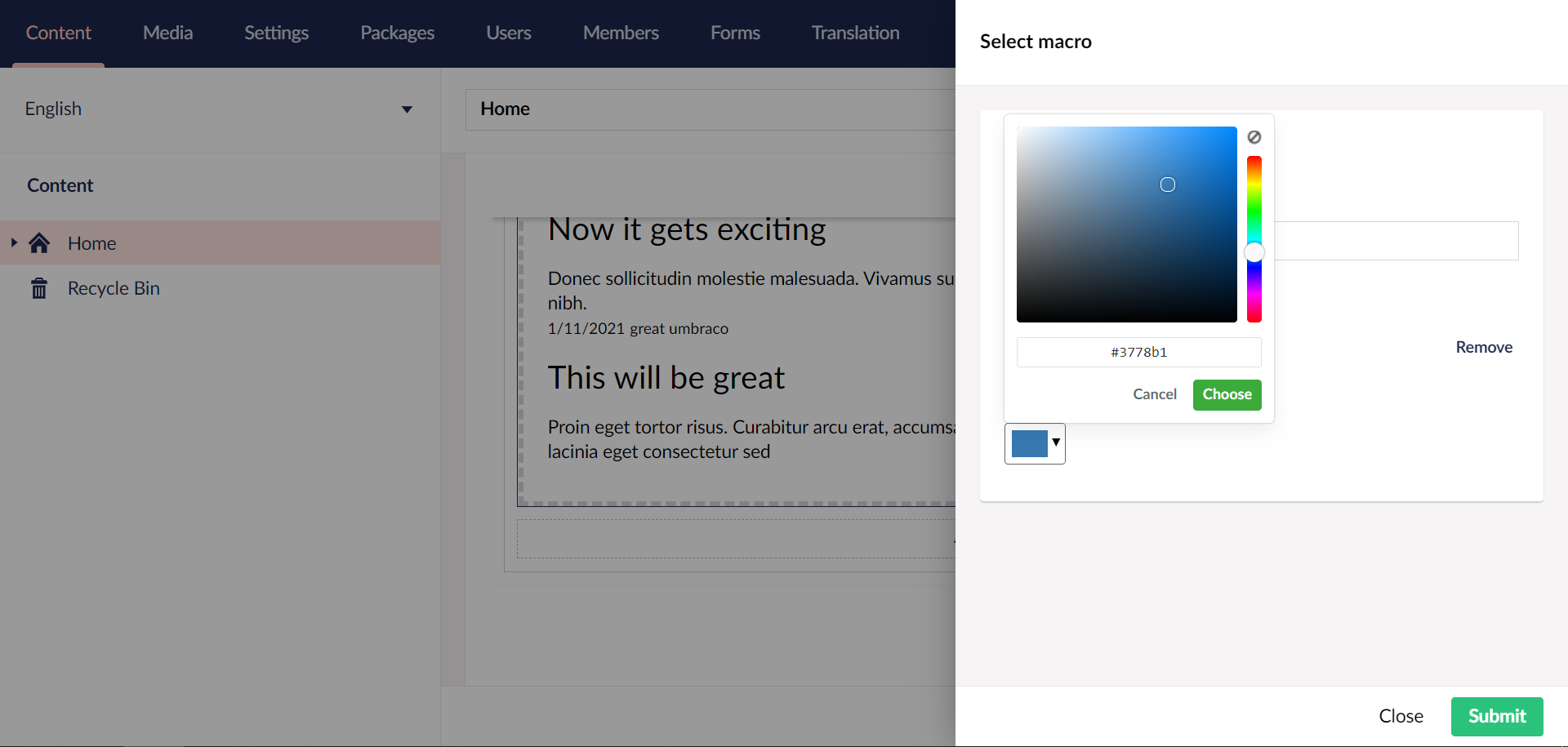Expand the Home tree node arrow
This screenshot has width=1568, height=747.
pyautogui.click(x=14, y=242)
